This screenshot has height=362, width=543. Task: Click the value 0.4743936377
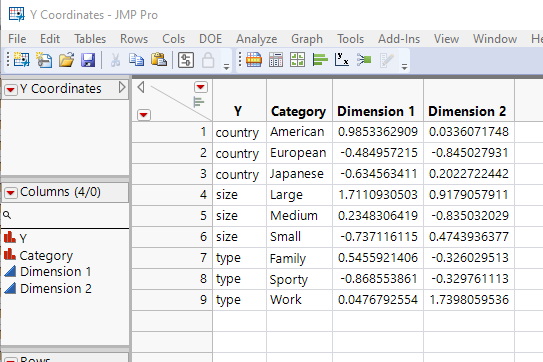click(x=469, y=237)
